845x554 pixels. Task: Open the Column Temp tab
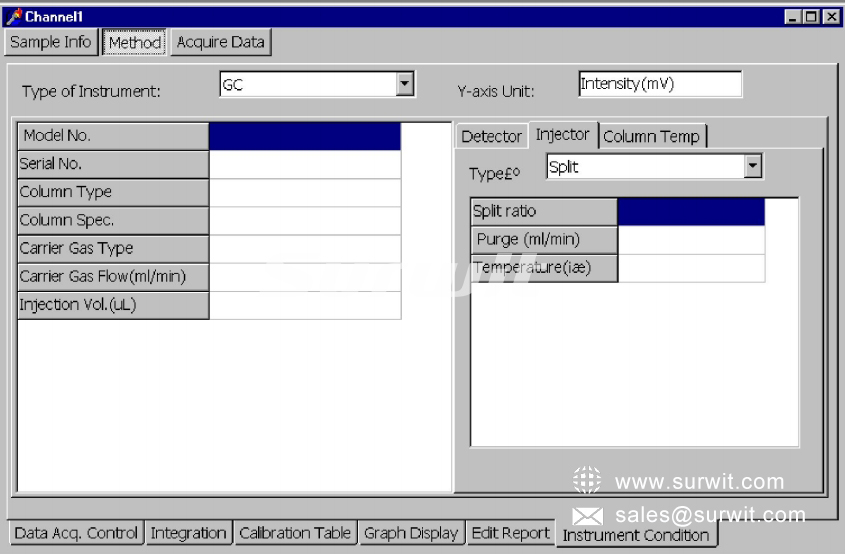tap(651, 136)
